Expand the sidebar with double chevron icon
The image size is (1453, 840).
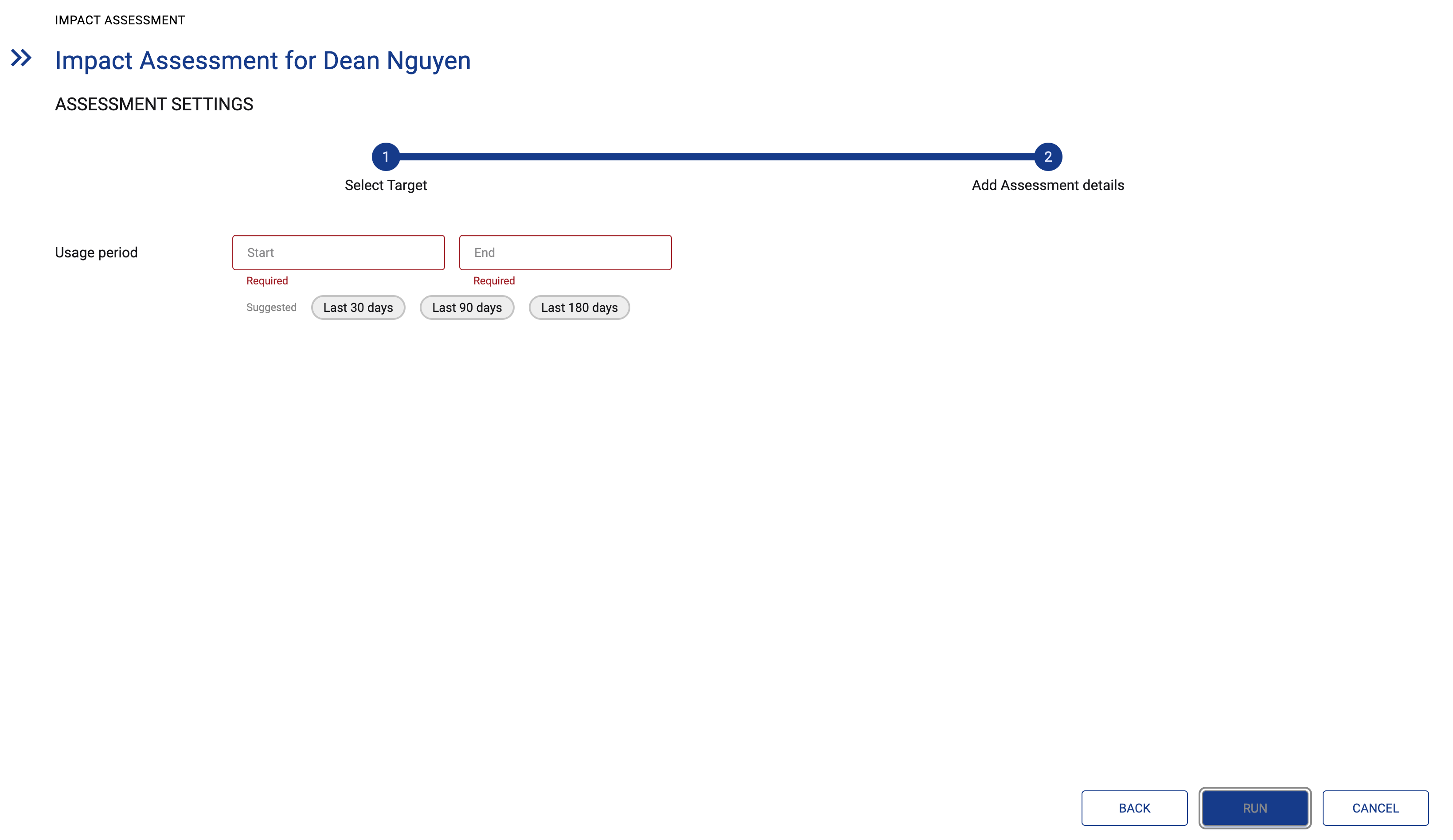point(21,58)
